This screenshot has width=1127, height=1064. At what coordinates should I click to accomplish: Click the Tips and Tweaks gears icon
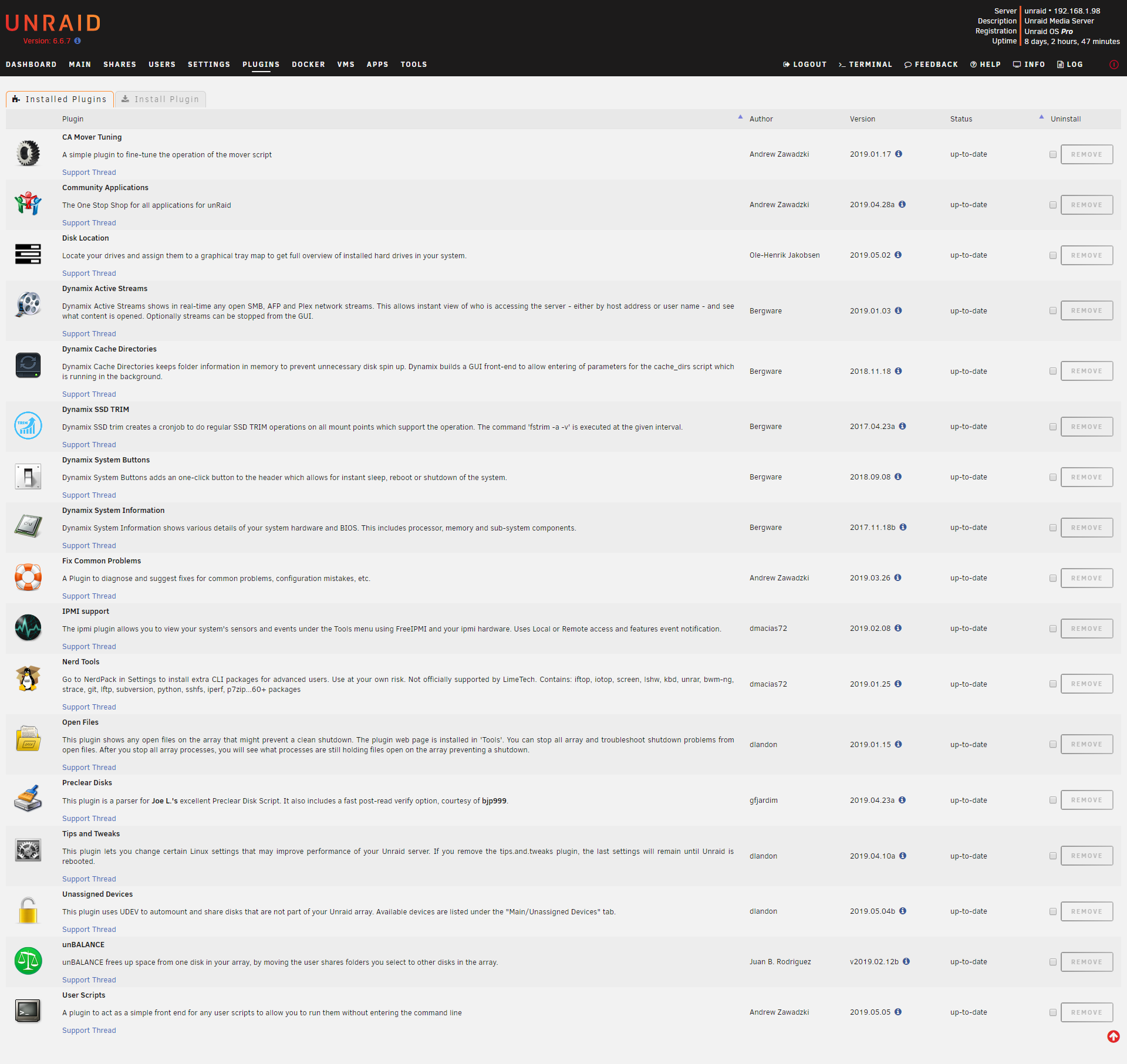pyautogui.click(x=28, y=850)
